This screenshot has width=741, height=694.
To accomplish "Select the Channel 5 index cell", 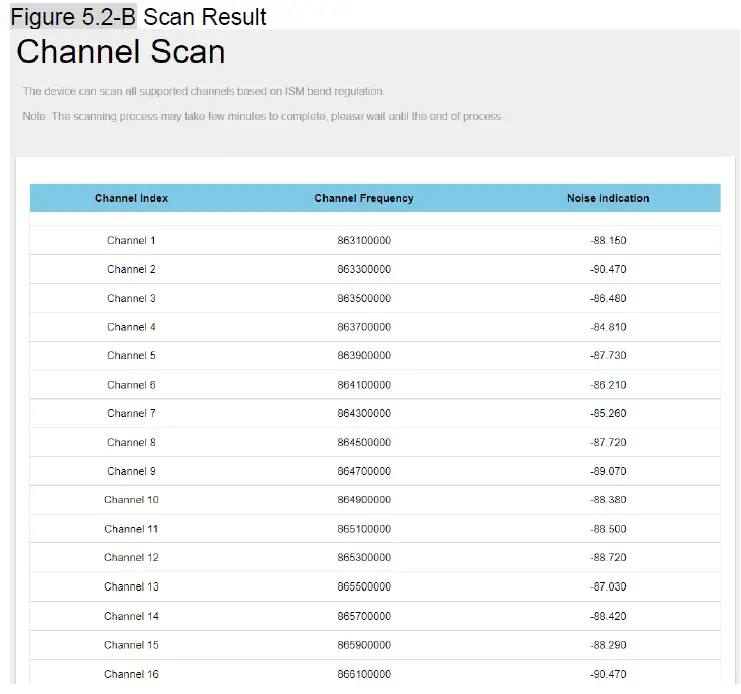I will 131,355.
